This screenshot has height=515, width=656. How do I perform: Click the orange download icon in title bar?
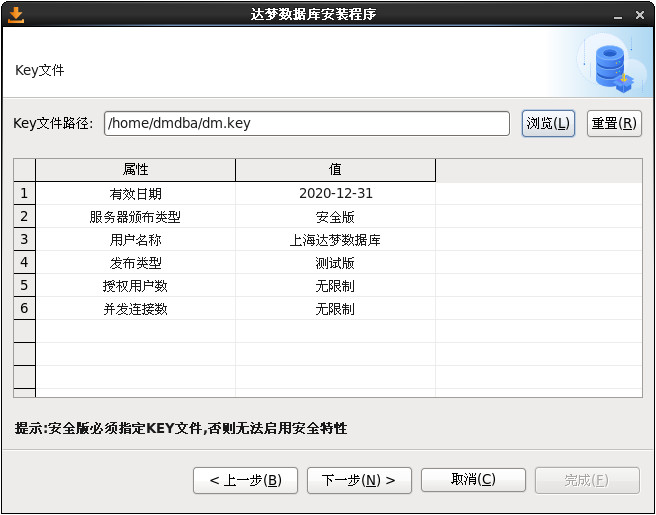pyautogui.click(x=16, y=15)
